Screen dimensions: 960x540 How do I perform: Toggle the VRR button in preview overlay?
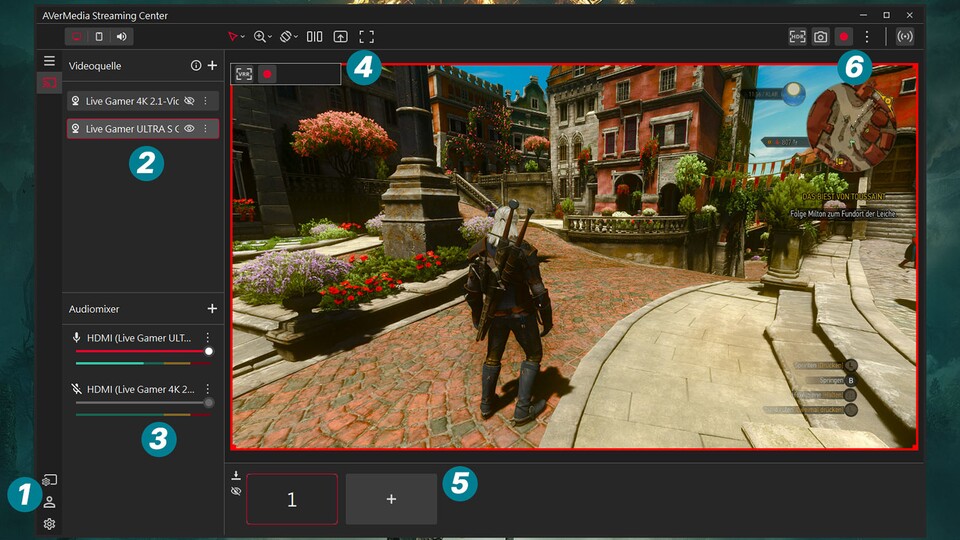click(244, 74)
